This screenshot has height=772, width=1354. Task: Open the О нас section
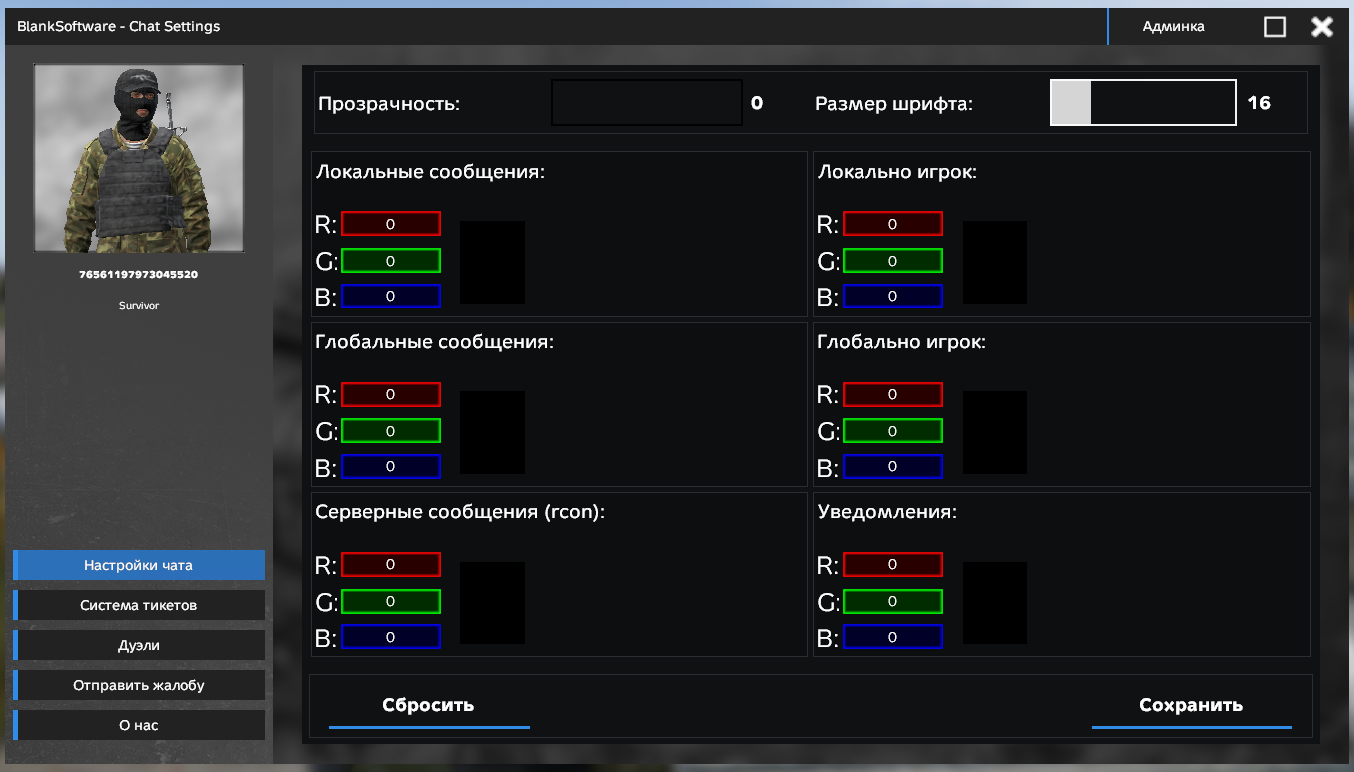pyautogui.click(x=139, y=725)
